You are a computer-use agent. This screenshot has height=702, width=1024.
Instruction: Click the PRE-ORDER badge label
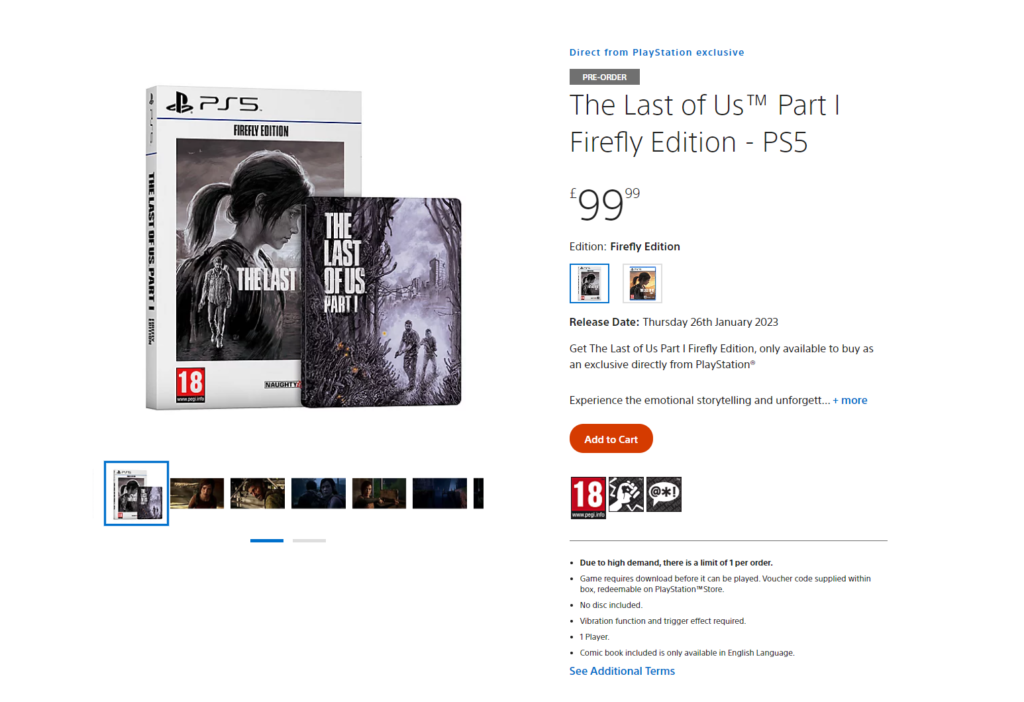coord(604,77)
